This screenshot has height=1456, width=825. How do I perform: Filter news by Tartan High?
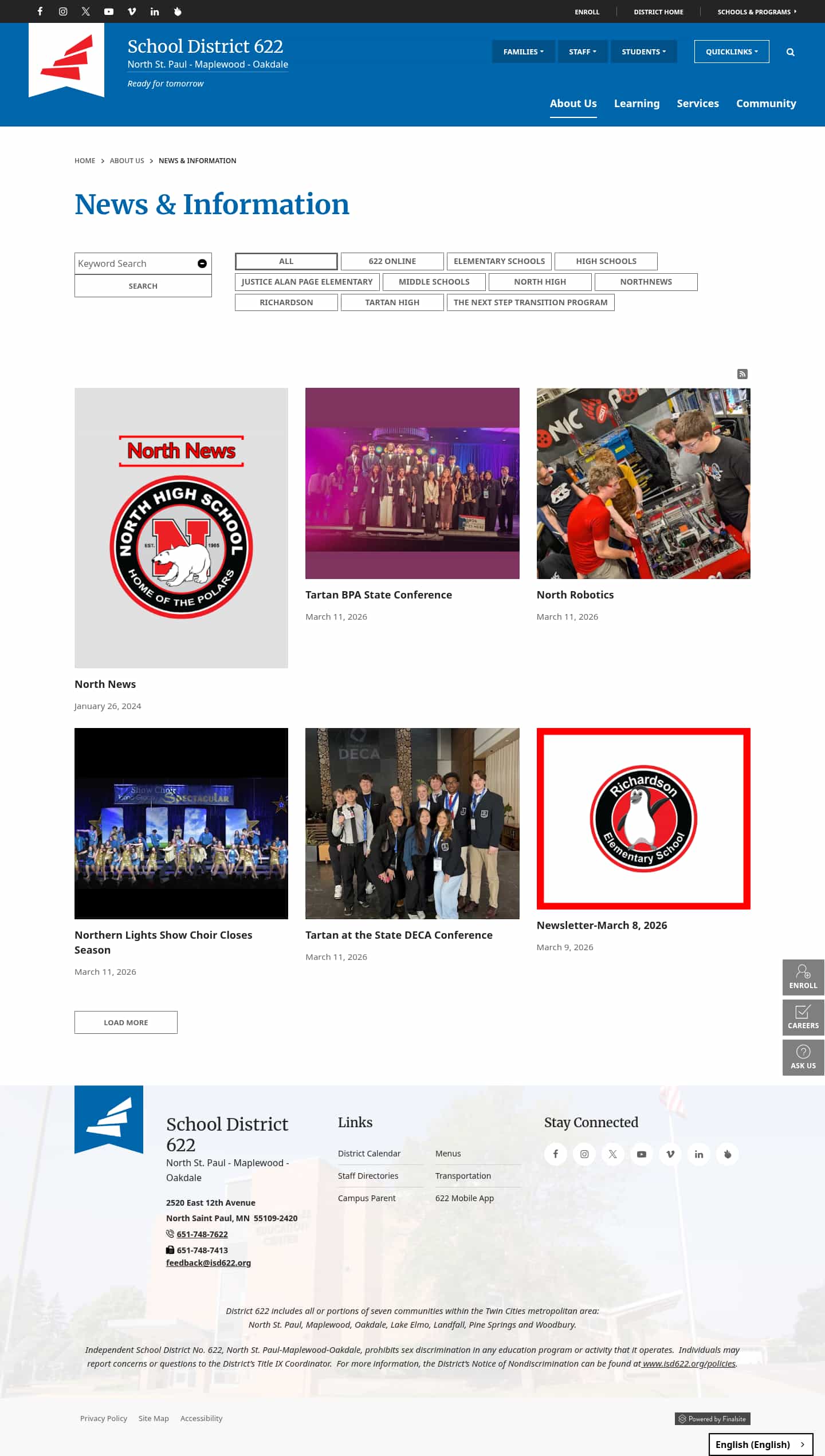pyautogui.click(x=392, y=302)
